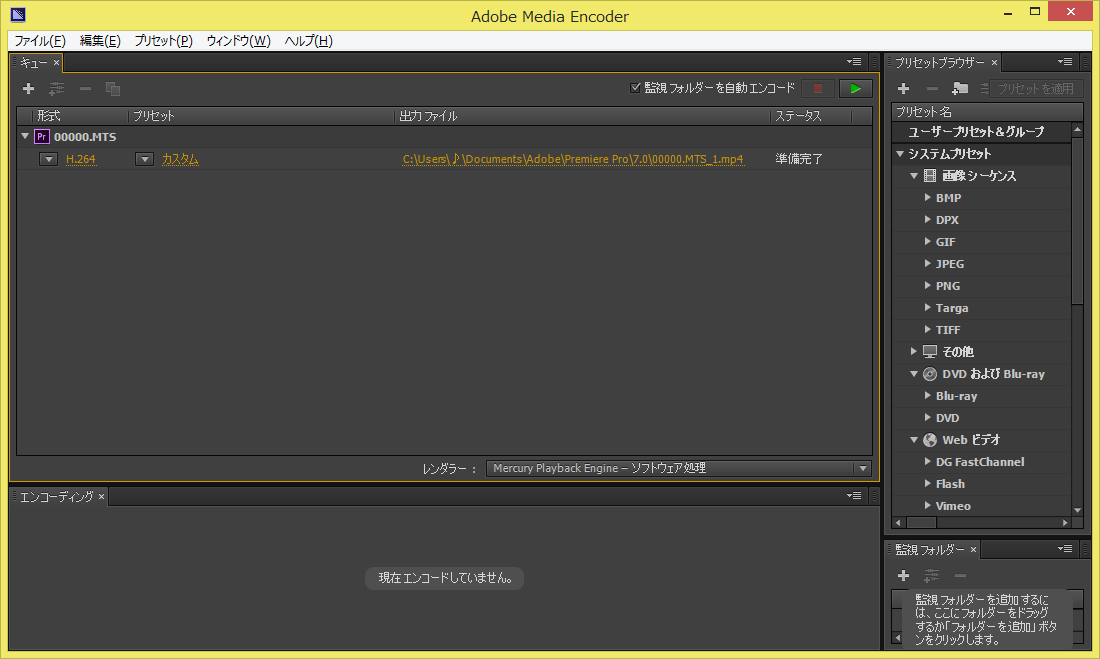
Task: Open the プリセット(P) menu
Action: tap(163, 41)
